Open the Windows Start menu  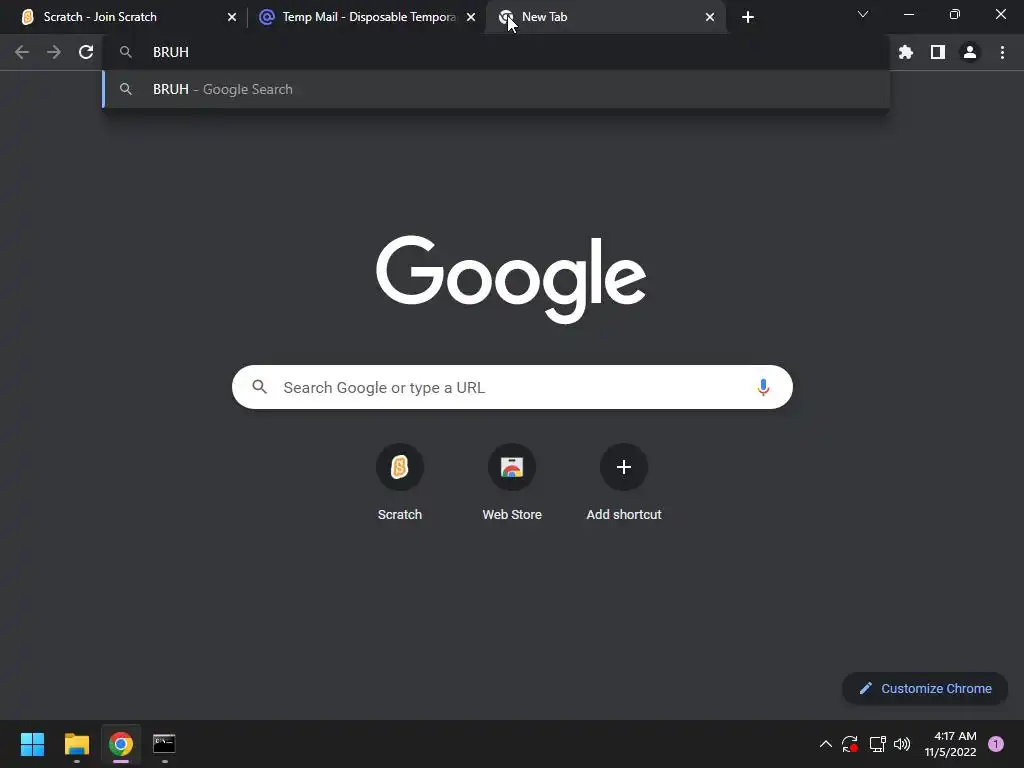pyautogui.click(x=32, y=744)
